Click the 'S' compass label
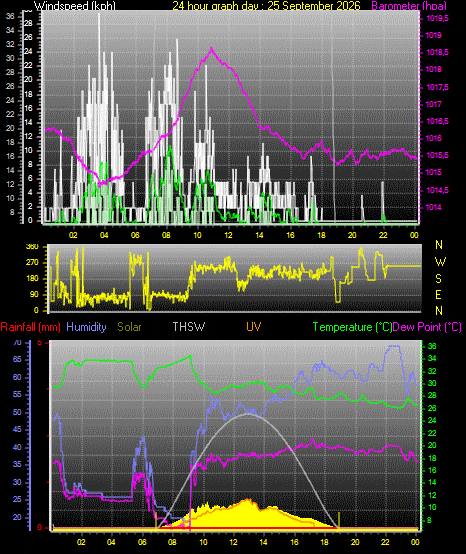 click(438, 279)
